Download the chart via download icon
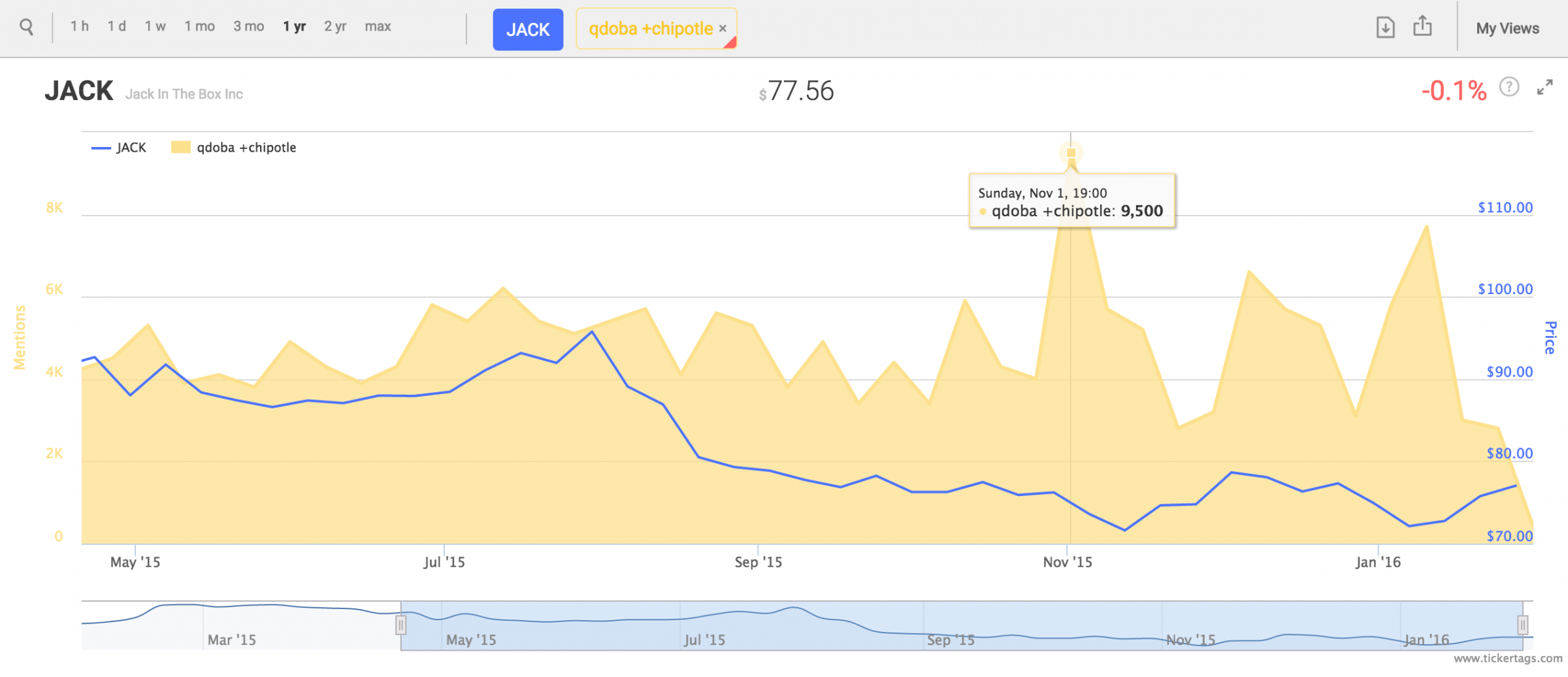1568x677 pixels. (1385, 27)
